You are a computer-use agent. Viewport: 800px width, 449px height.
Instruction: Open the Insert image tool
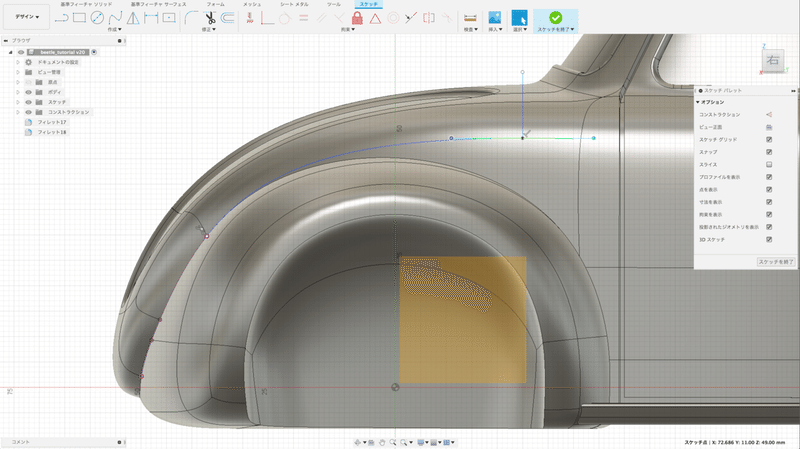(x=494, y=17)
